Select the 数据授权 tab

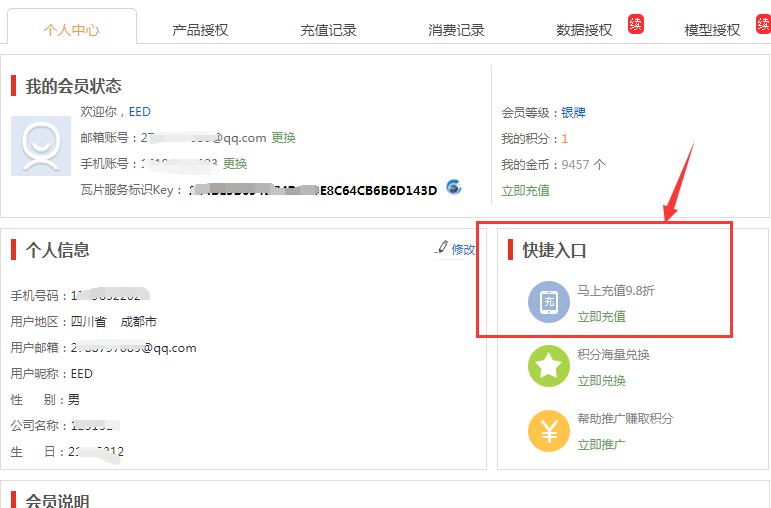tap(584, 30)
